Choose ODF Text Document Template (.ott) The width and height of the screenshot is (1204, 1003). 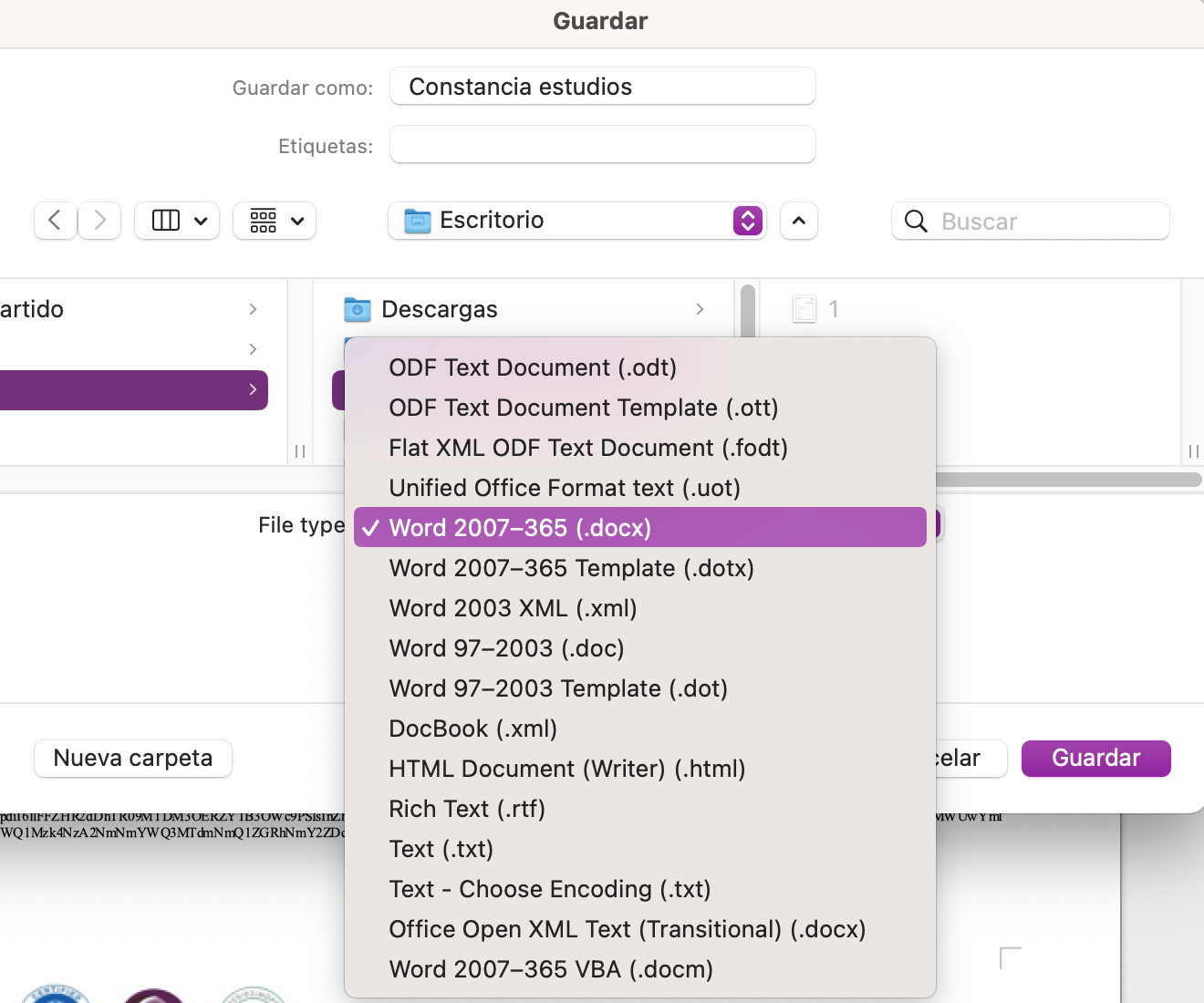tap(640, 408)
